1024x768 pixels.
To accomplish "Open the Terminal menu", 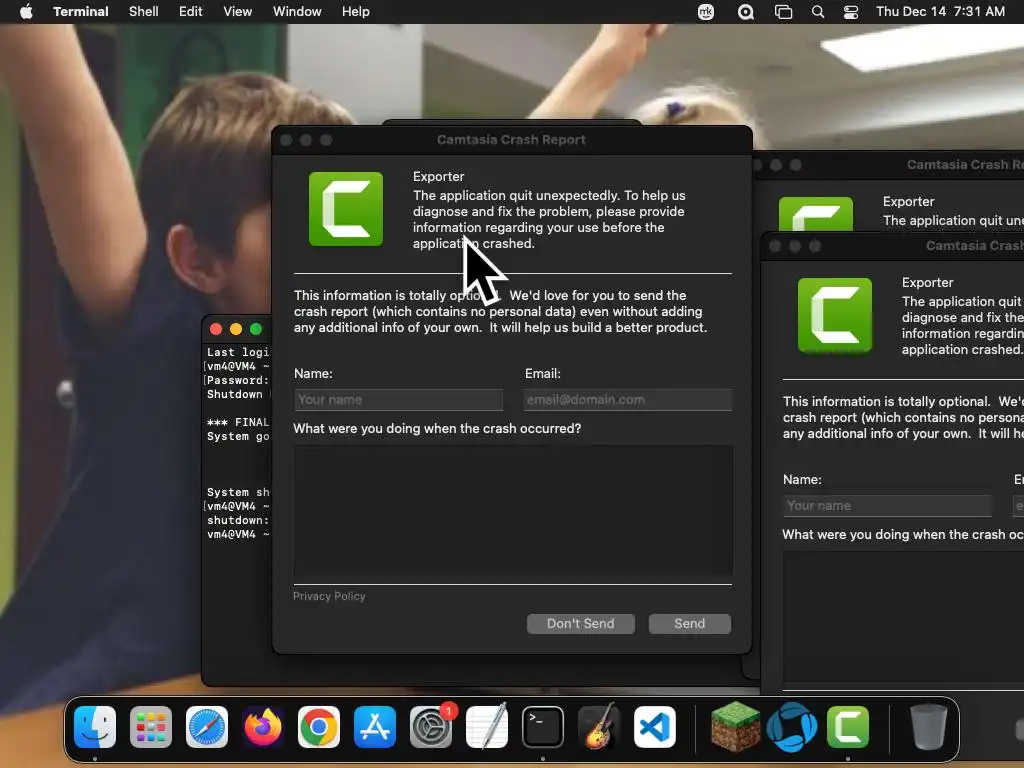I will tap(81, 12).
